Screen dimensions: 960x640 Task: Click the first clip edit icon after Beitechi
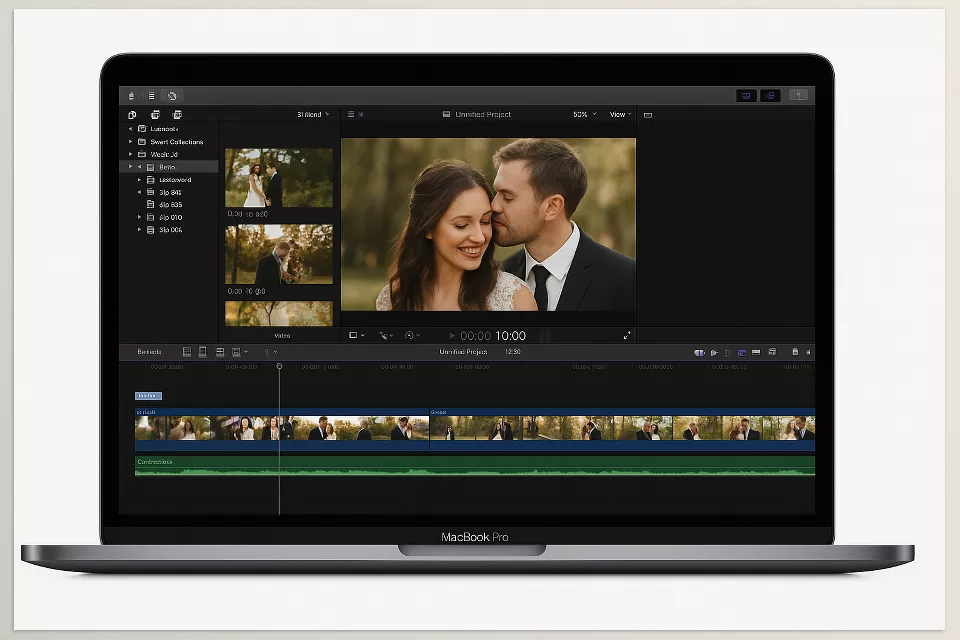(187, 352)
